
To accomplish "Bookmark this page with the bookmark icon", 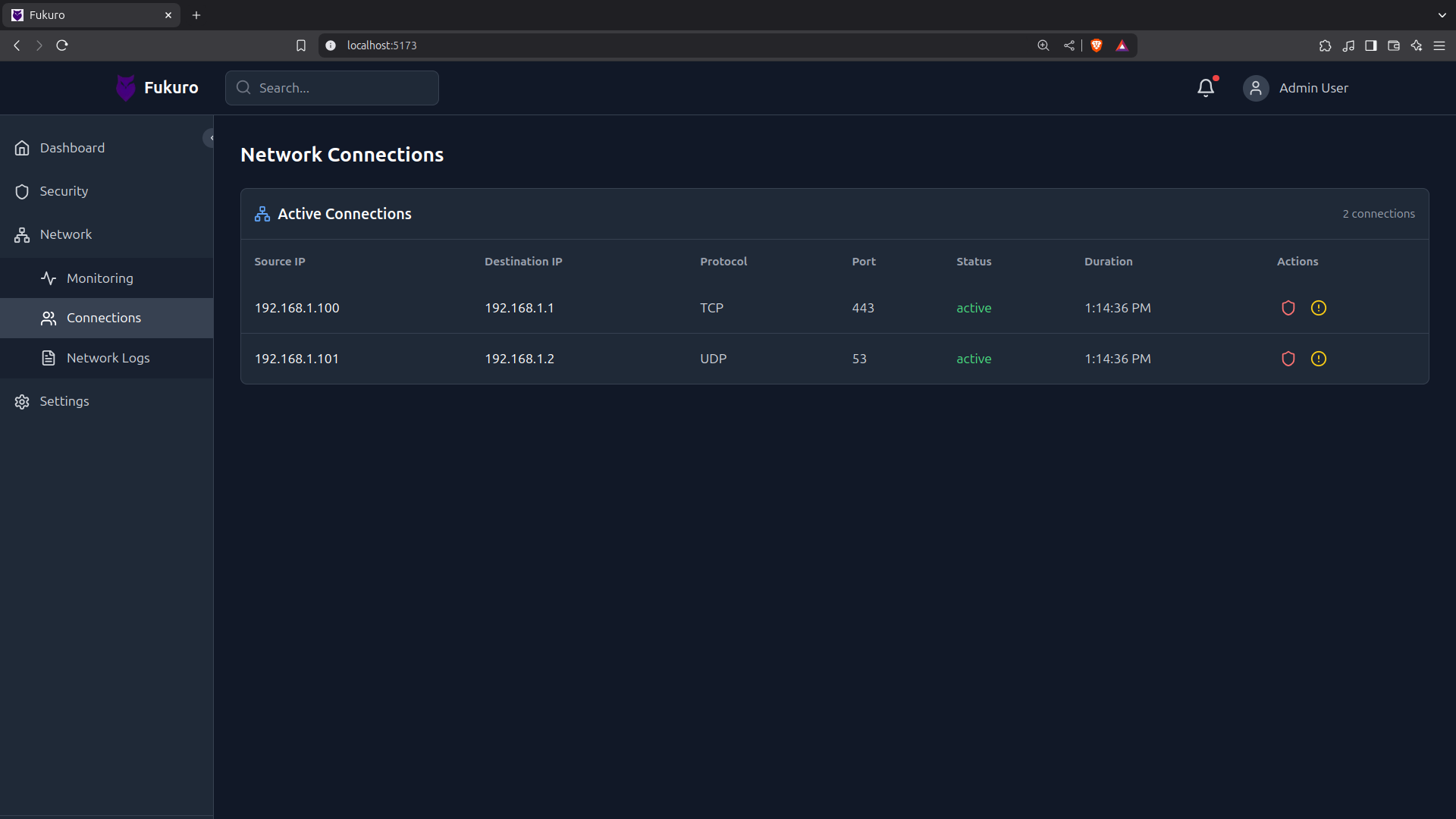I will pos(301,45).
